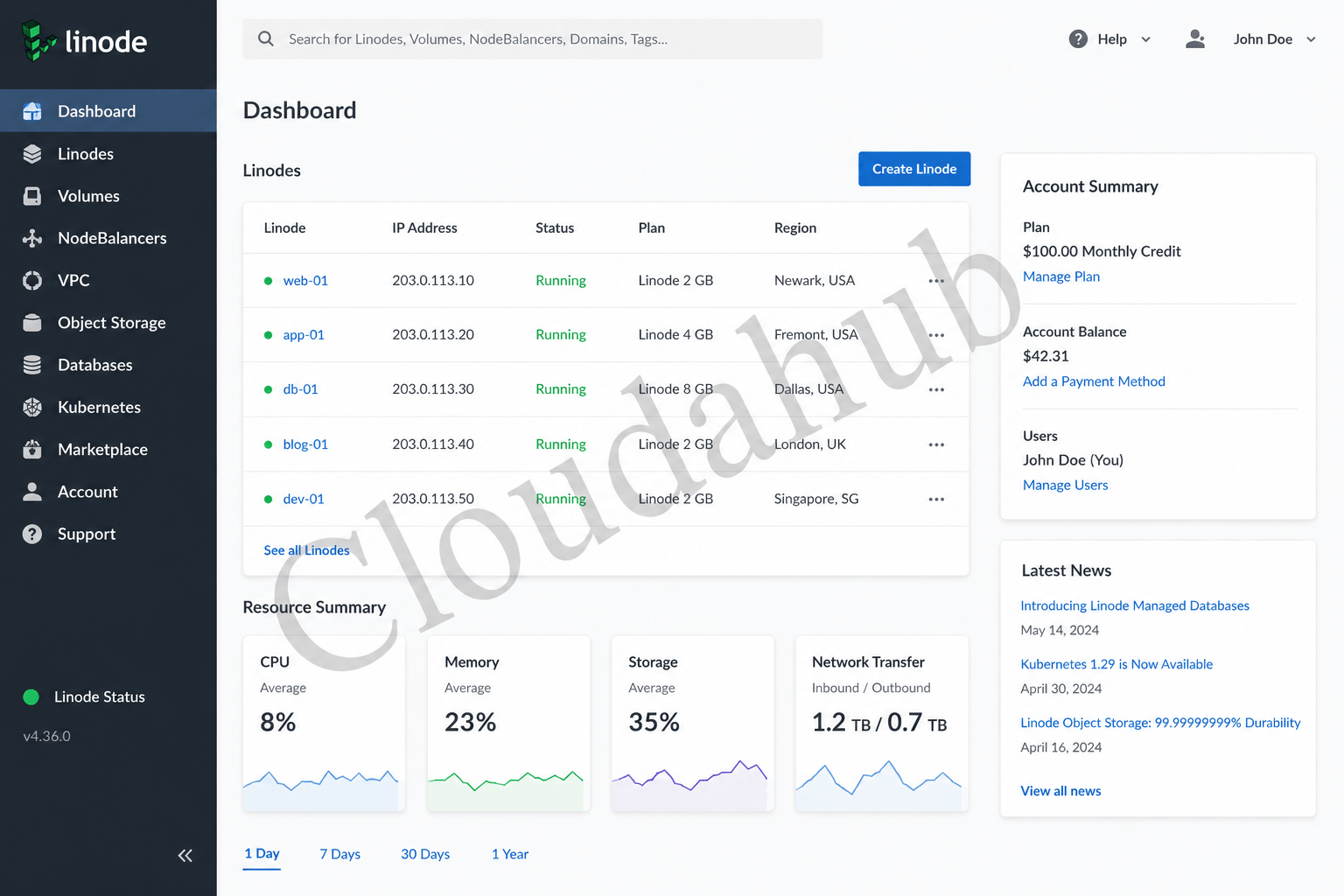The height and width of the screenshot is (896, 1344).
Task: Open actions menu for dev-01
Action: (936, 499)
